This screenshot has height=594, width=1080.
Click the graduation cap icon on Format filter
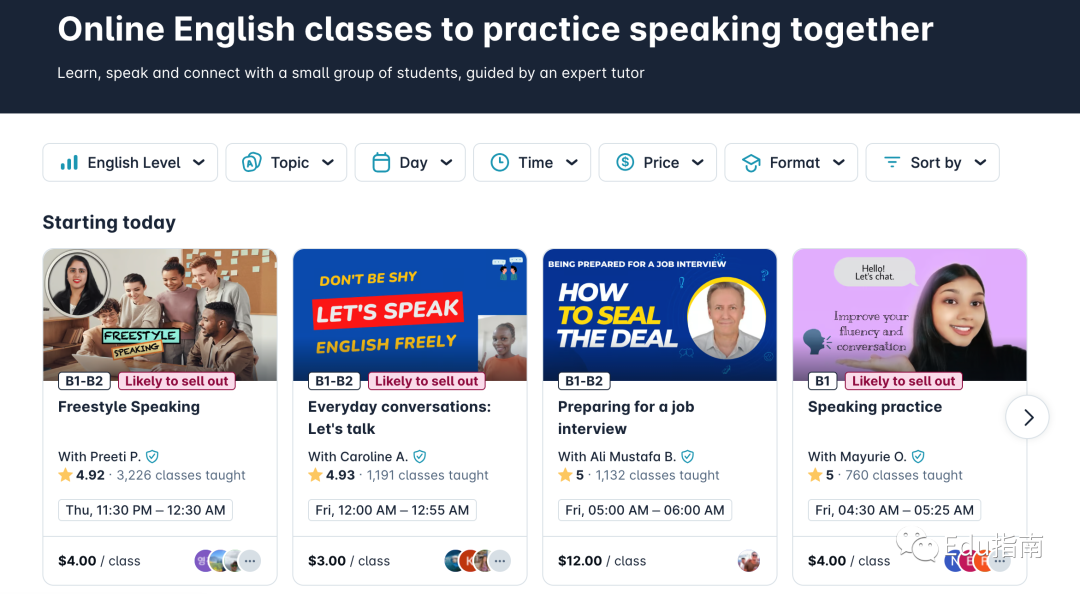click(751, 163)
